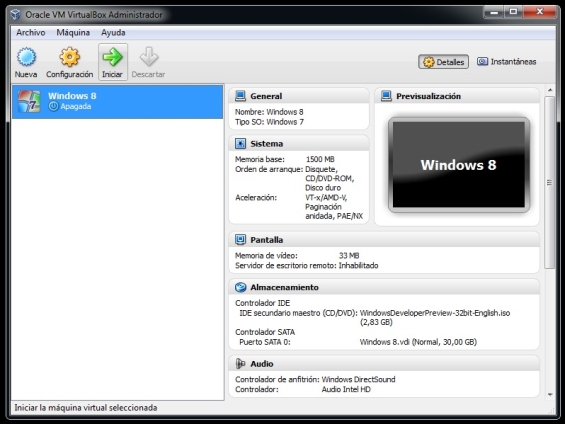Click the scrollbar down arrow

(550, 394)
